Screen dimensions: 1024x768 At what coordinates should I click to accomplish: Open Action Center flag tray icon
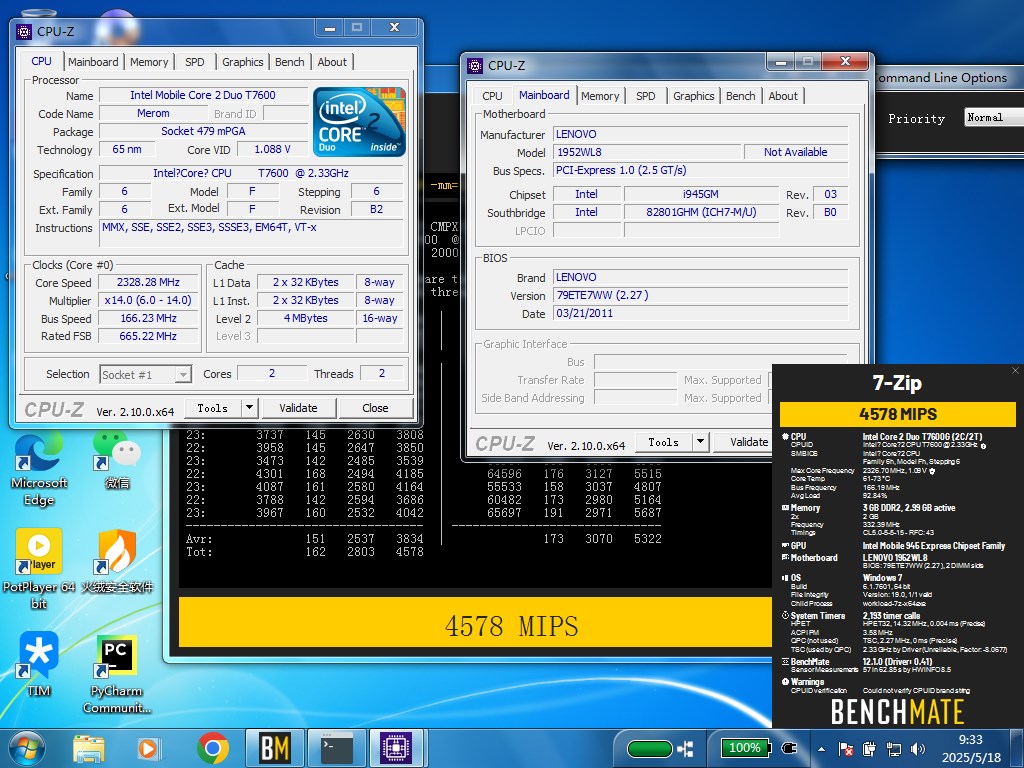tap(845, 749)
